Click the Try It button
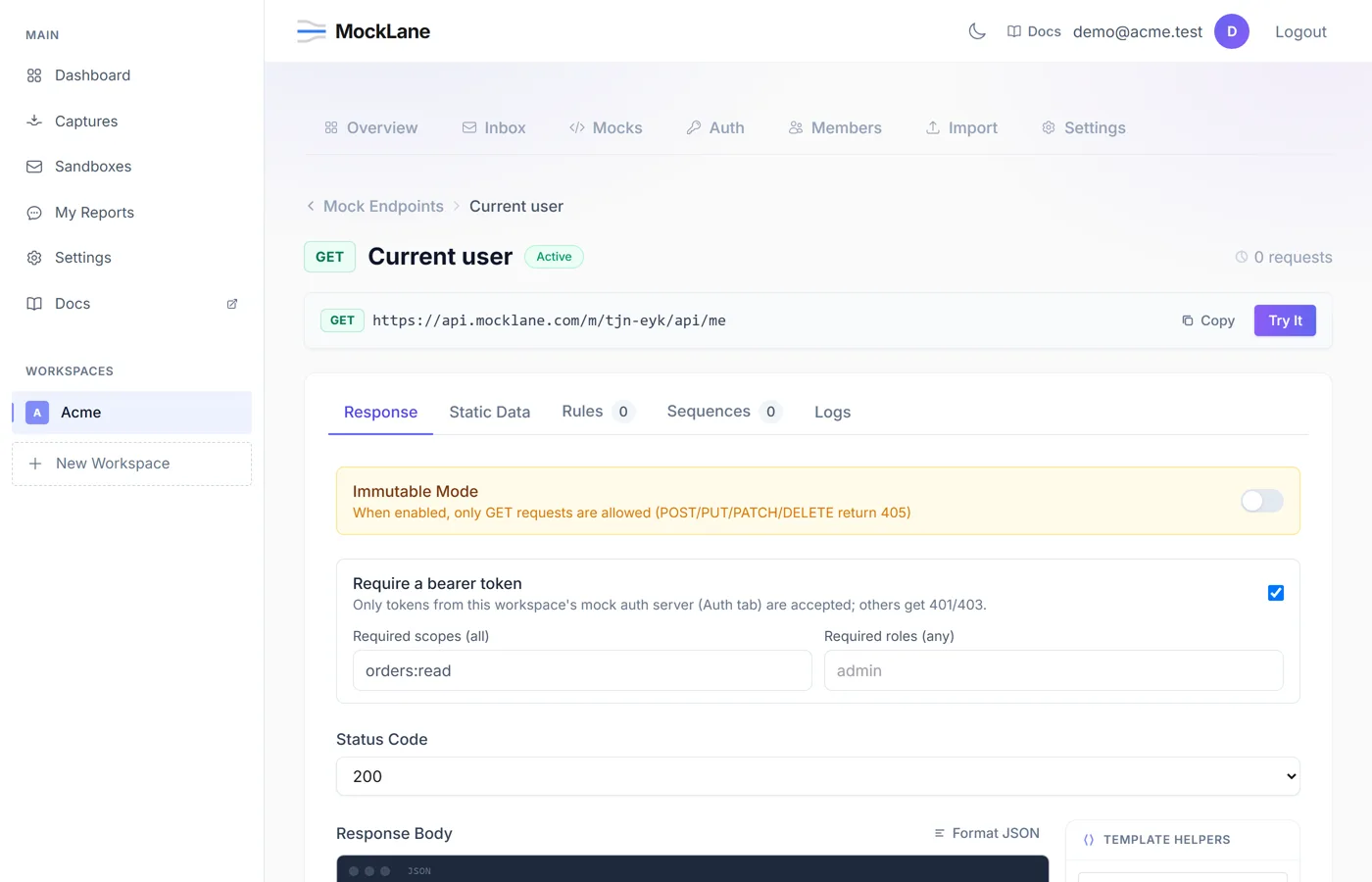Screen dimensions: 1372x882 click(x=1285, y=320)
